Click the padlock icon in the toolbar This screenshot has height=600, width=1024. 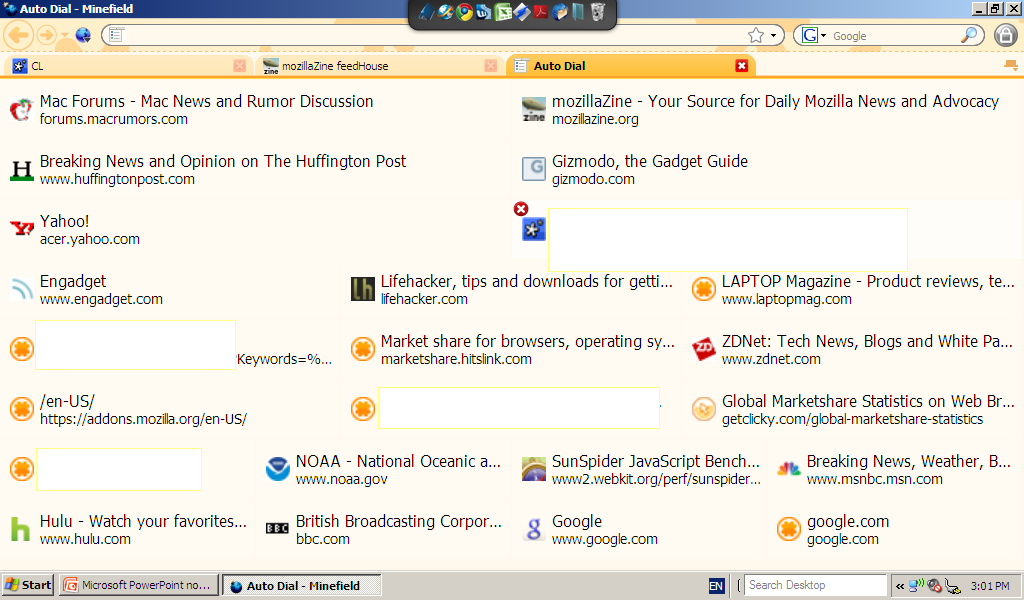tap(1006, 35)
